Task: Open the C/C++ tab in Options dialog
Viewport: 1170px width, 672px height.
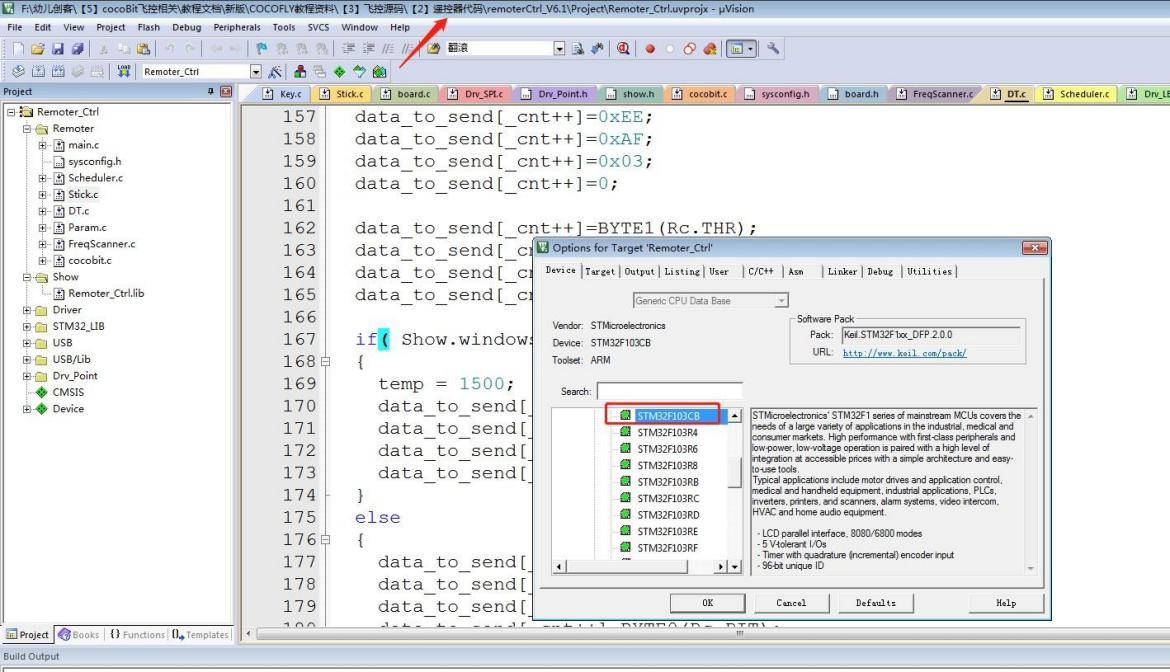Action: pyautogui.click(x=760, y=271)
